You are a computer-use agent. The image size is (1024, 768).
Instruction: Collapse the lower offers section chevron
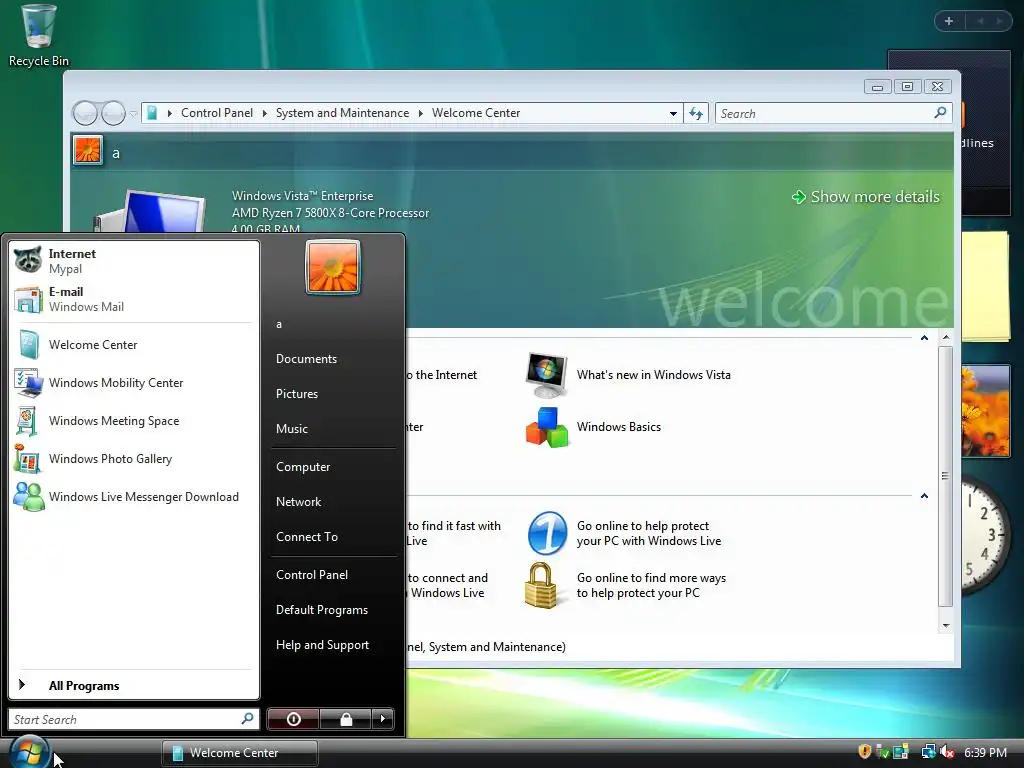(x=924, y=496)
